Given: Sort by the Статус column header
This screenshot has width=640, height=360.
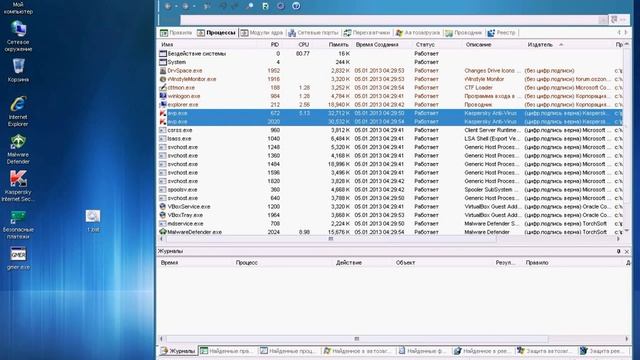Looking at the screenshot, I should [x=425, y=44].
